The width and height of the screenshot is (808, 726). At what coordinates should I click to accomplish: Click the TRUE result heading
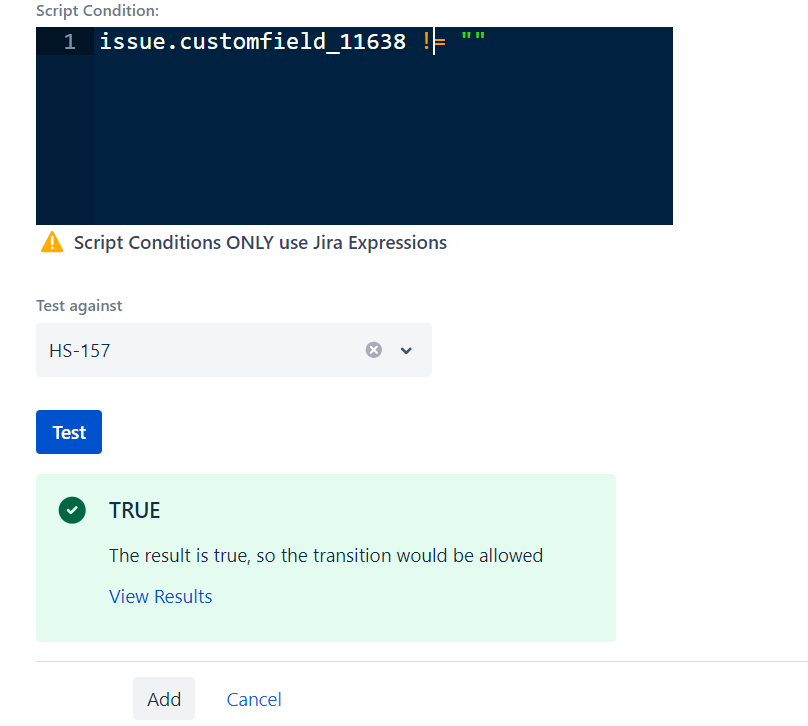coord(134,510)
